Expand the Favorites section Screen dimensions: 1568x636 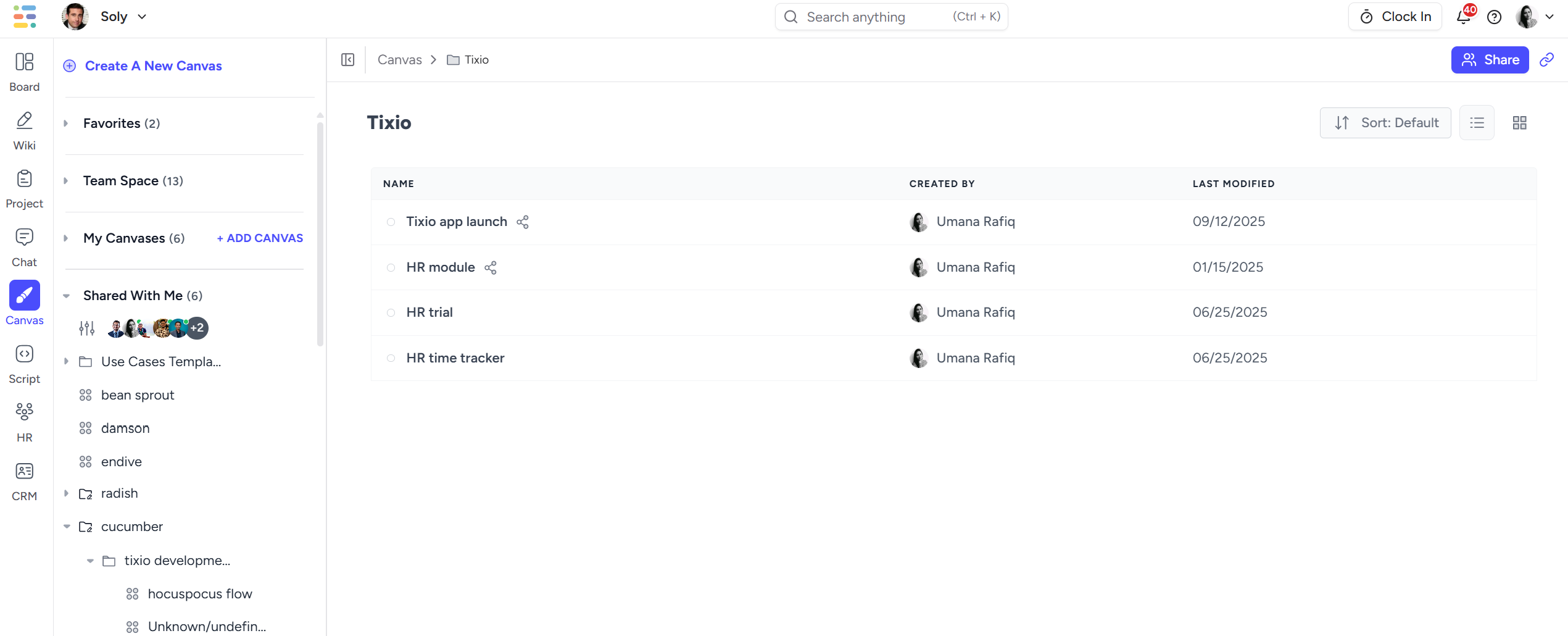(x=66, y=123)
